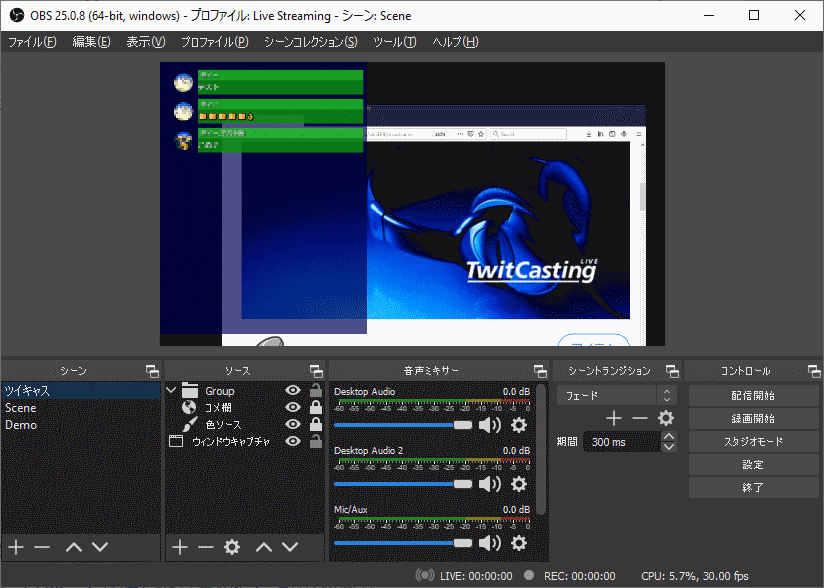Open Desktop Audio 2 settings gear
The width and height of the screenshot is (824, 588).
519,484
